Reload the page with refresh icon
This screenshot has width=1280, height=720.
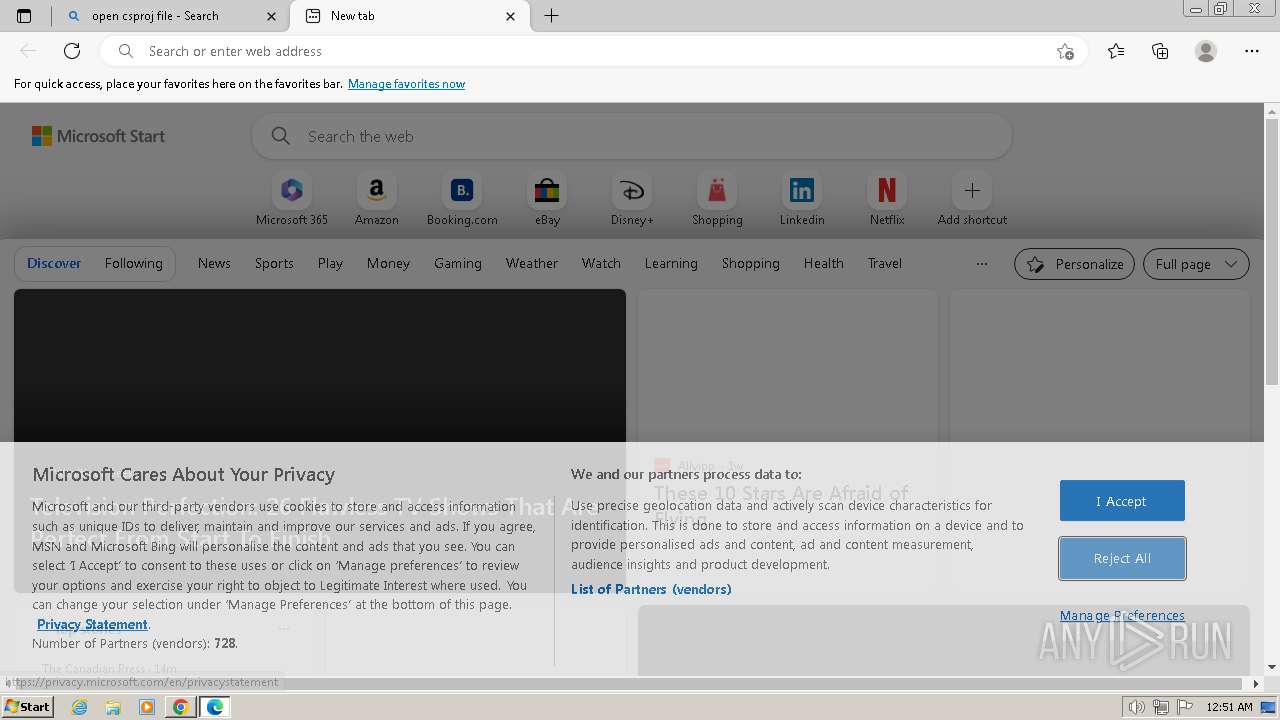(72, 51)
